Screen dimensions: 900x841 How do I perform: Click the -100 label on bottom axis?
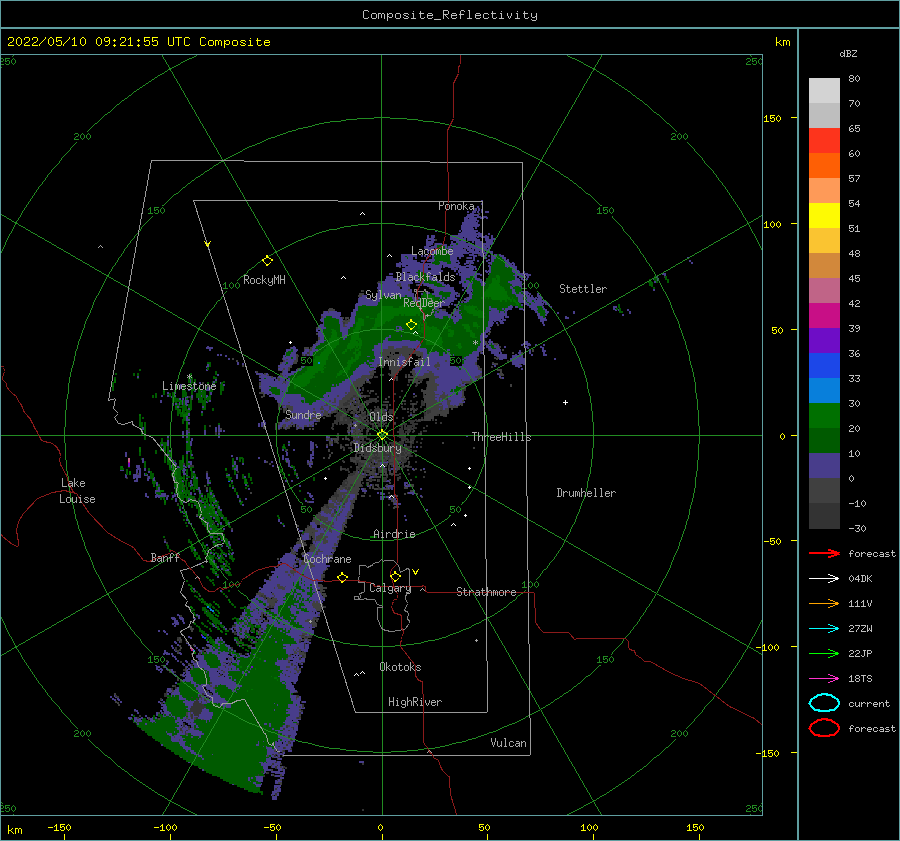click(165, 827)
